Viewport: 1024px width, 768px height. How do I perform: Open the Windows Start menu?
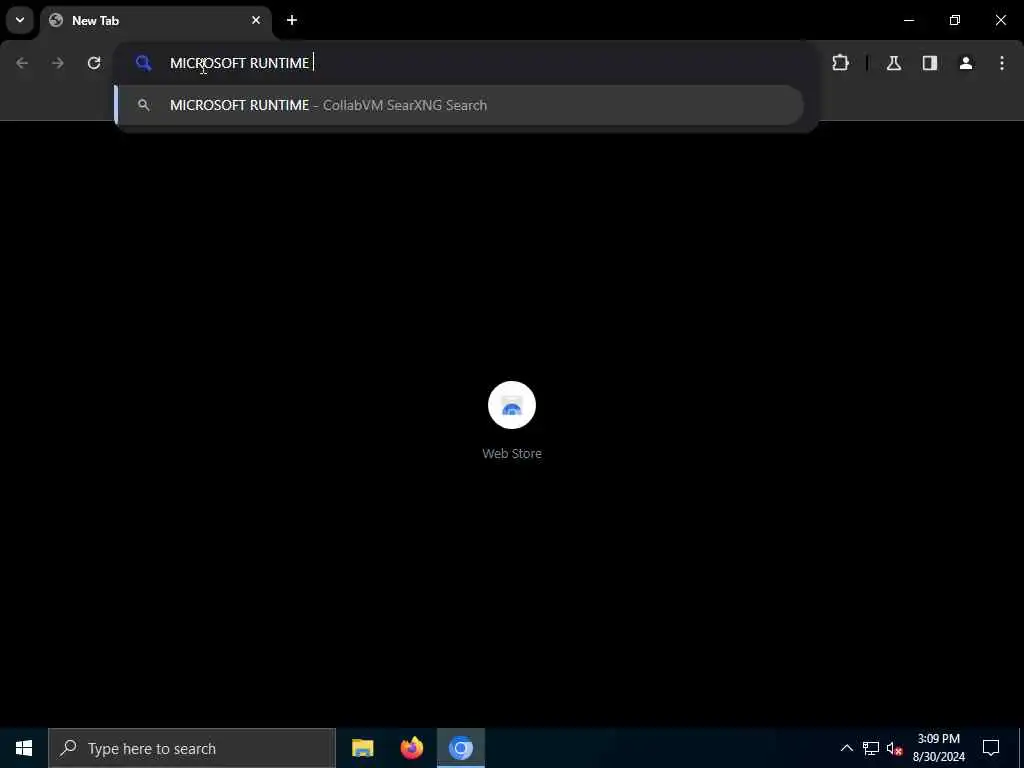pyautogui.click(x=24, y=748)
